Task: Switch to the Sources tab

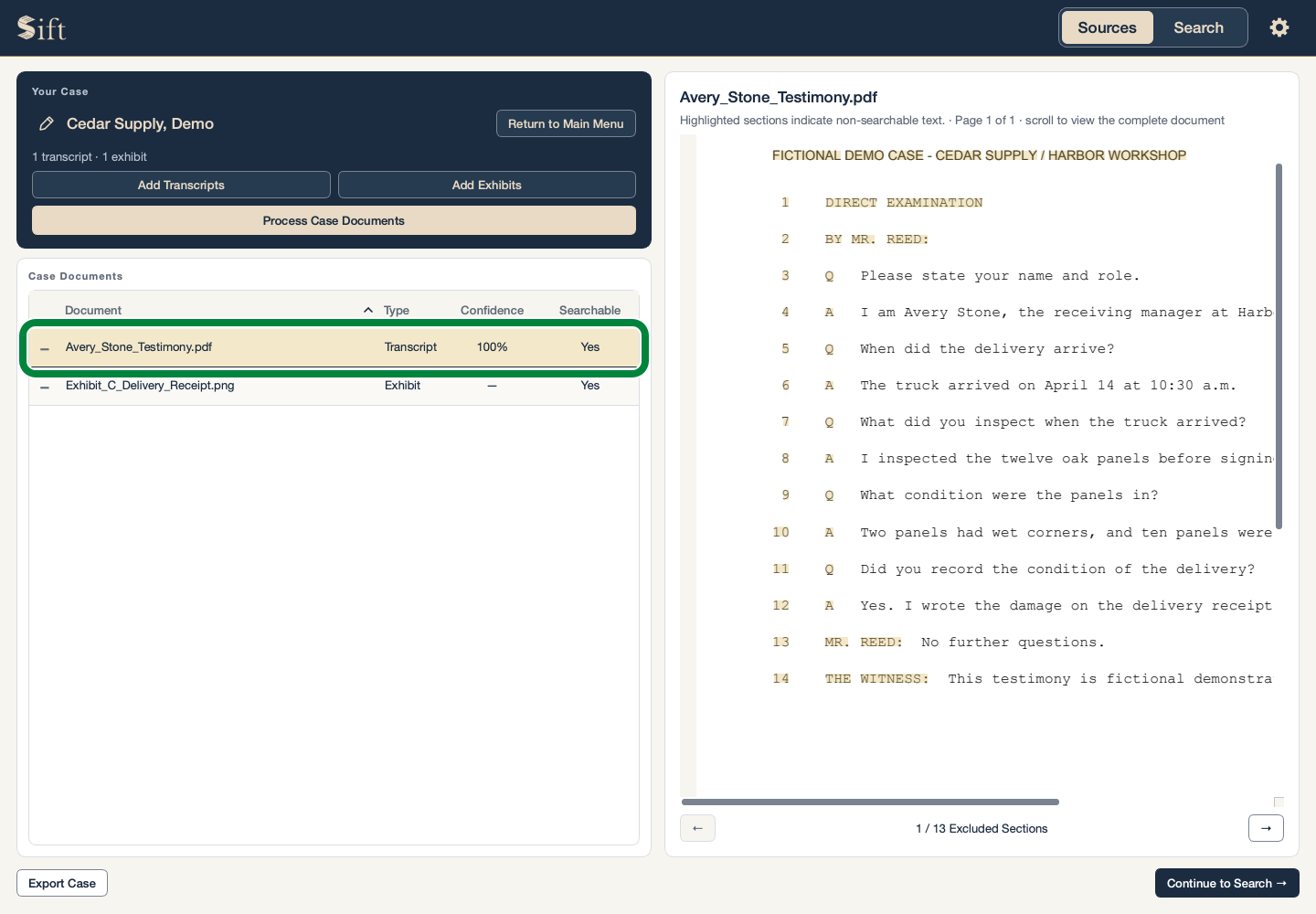Action: (1107, 27)
